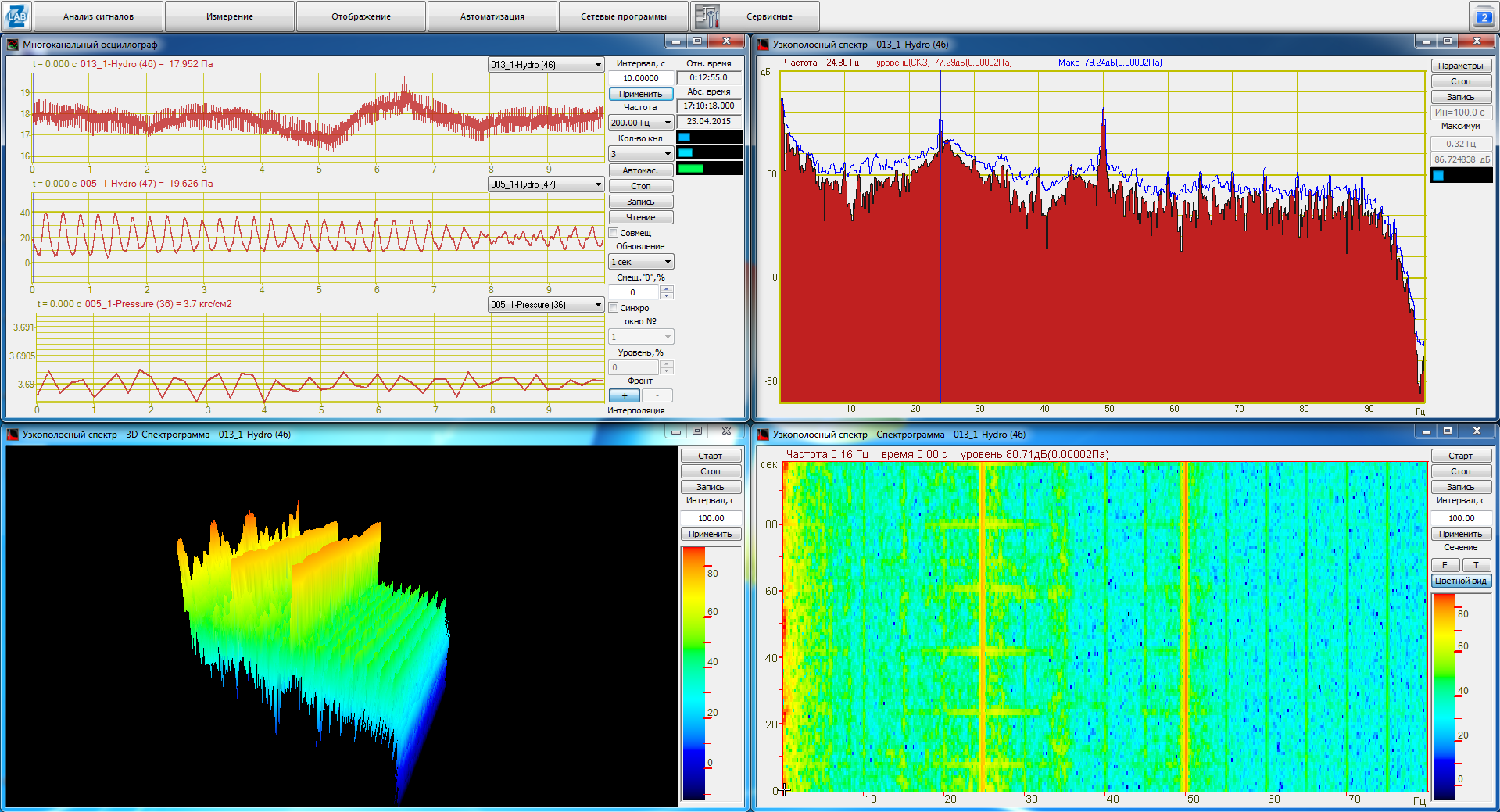Click Запись in the 3D-Спектрограмма window
Image resolution: width=1500 pixels, height=812 pixels.
click(711, 487)
